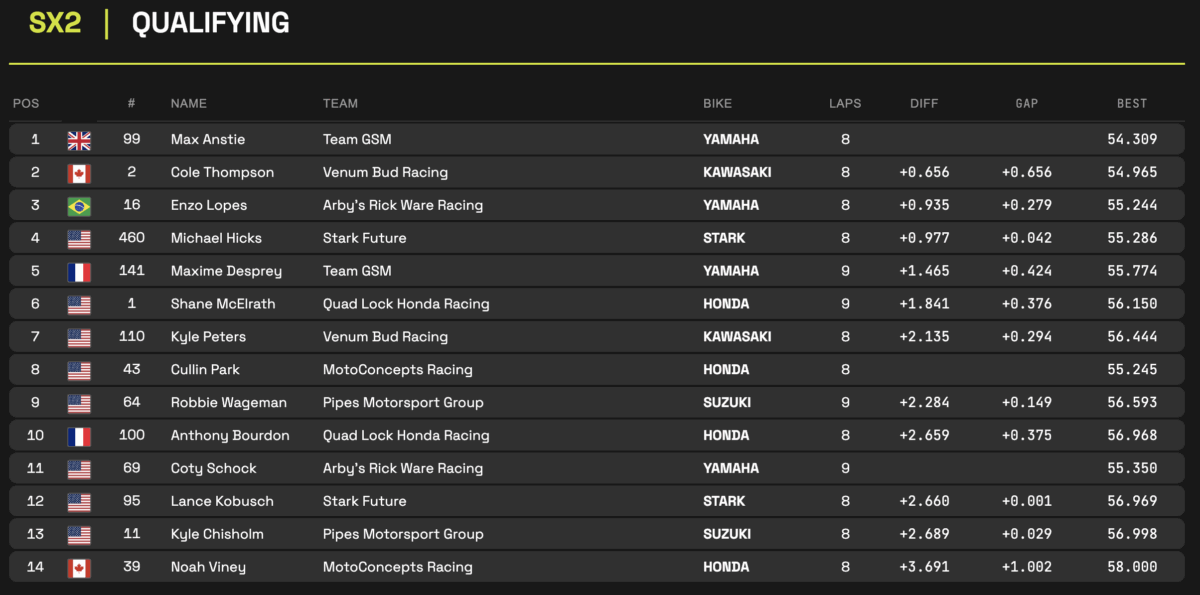Click the US flag beside Michael Hicks
Screen dimensions: 1200x595
(x=79, y=238)
